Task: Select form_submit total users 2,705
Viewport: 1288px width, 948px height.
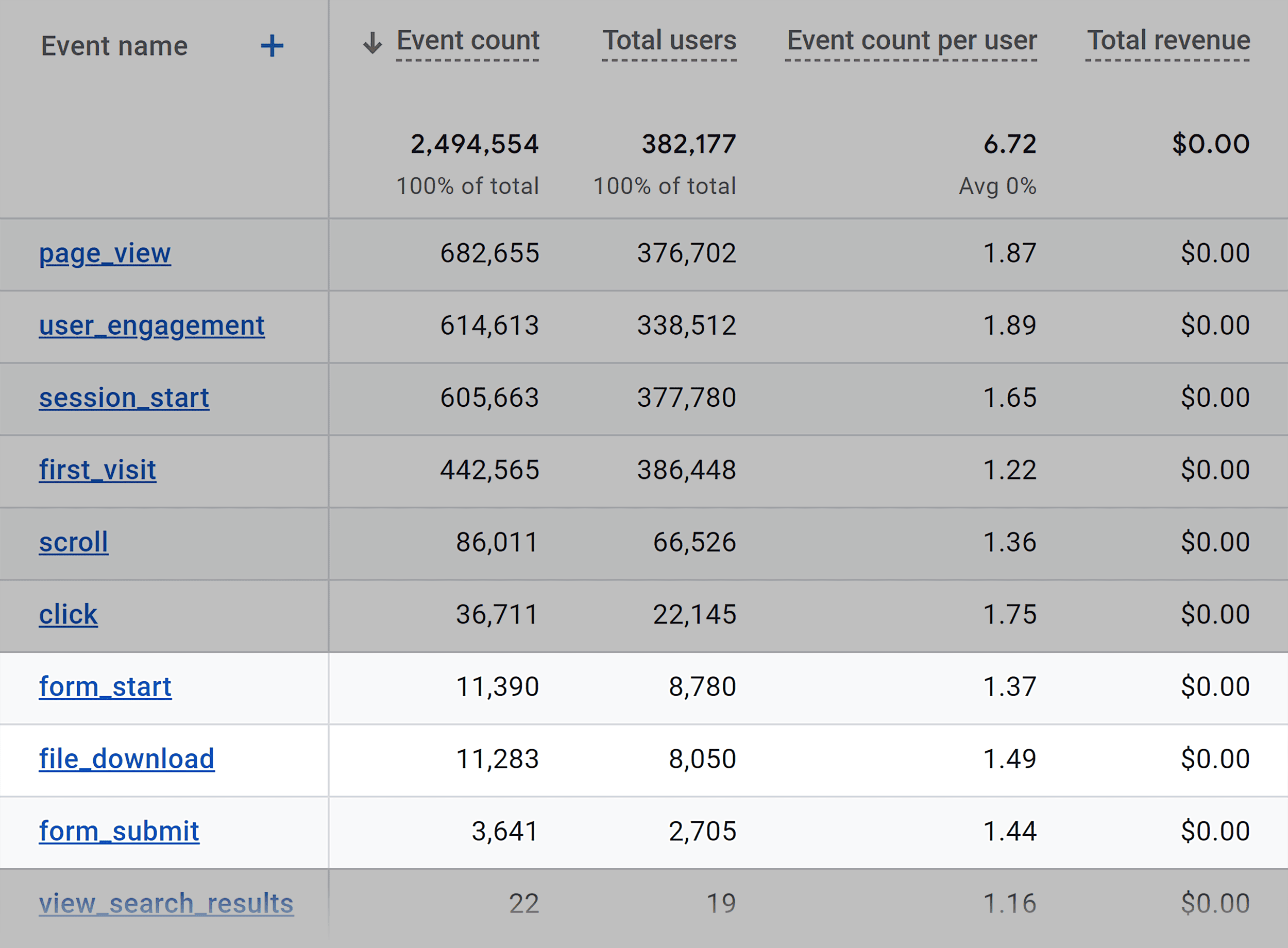Action: tap(703, 832)
